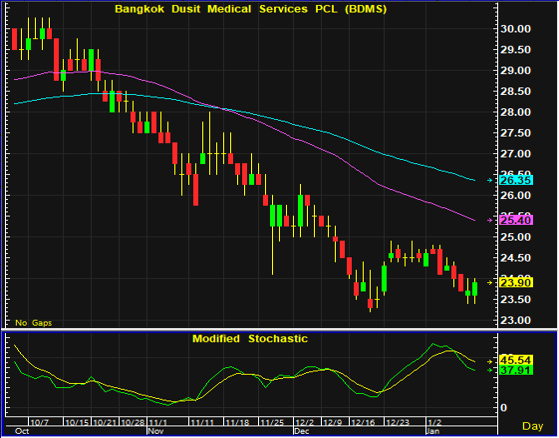Click the small arrow beside the 23.90 label
Viewport: 559px width, 438px height.
tap(490, 283)
